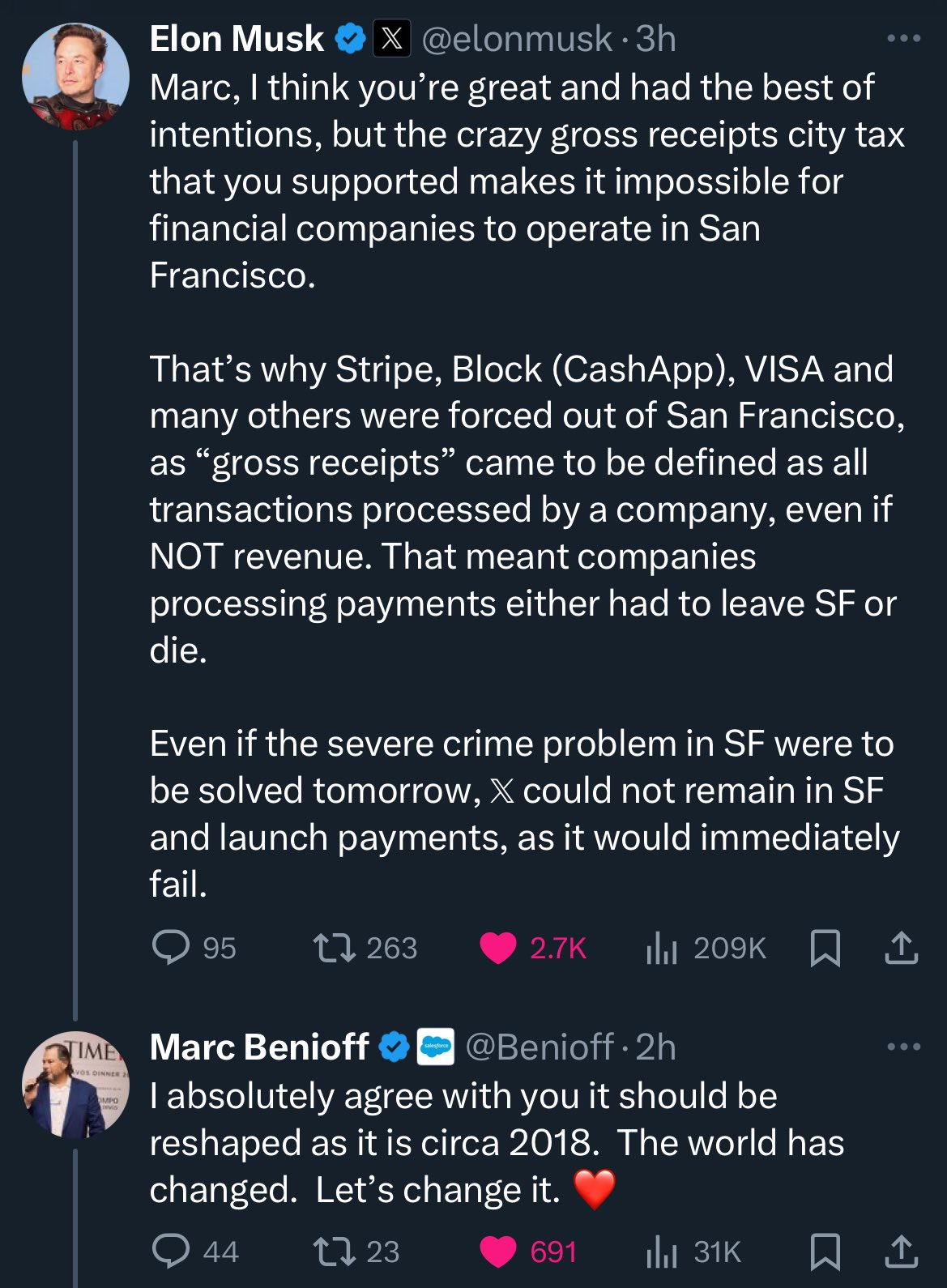Open Elon Musk's profile picture
The width and height of the screenshot is (947, 1288).
click(75, 76)
